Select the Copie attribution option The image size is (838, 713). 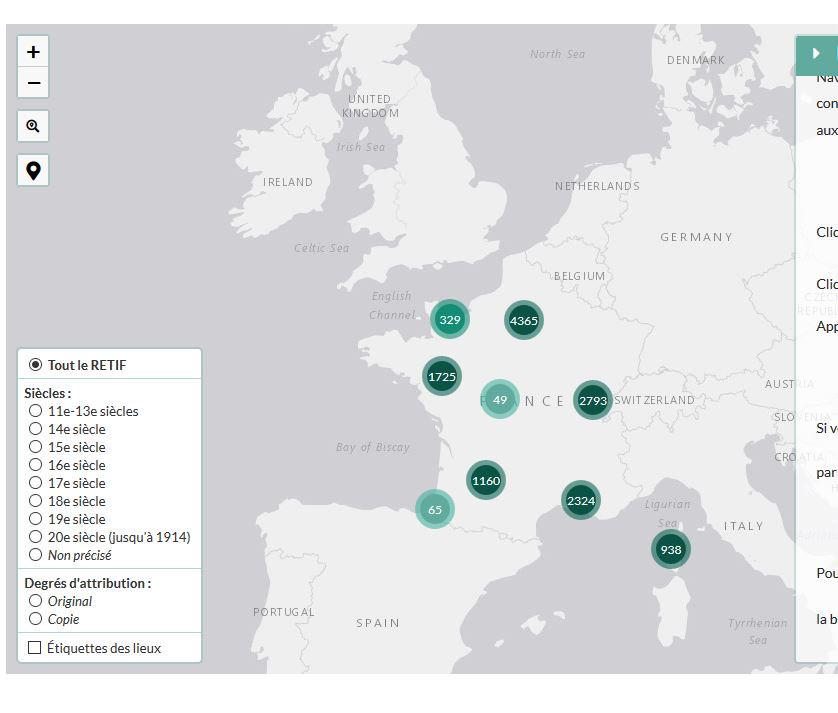(x=35, y=619)
